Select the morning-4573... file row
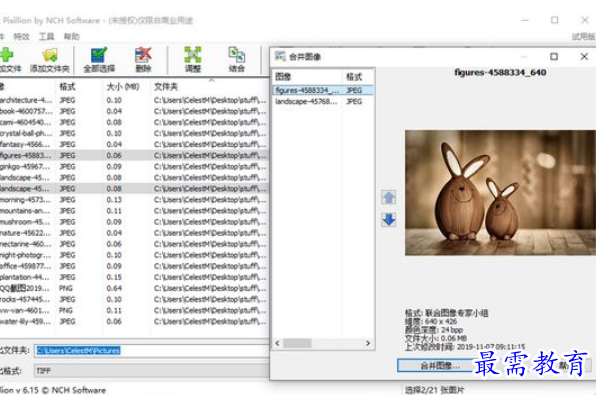This screenshot has height=395, width=596. point(134,200)
